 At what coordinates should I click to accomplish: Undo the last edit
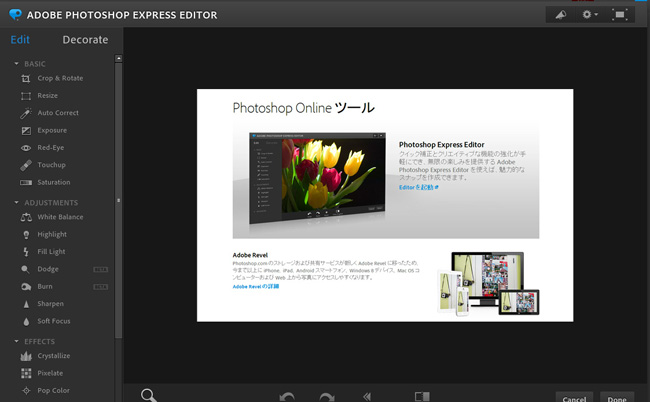(287, 397)
